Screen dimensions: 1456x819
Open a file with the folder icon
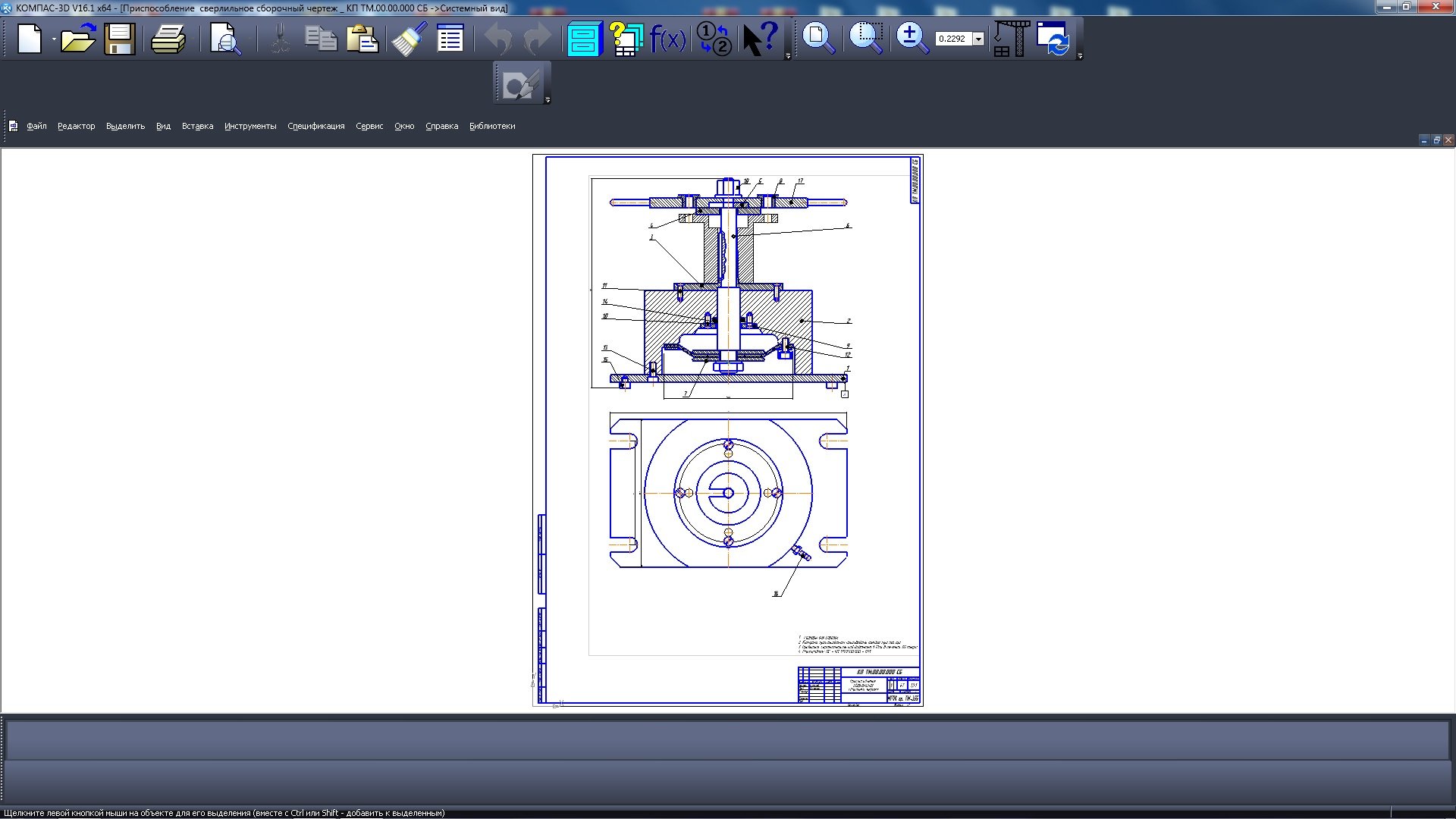tap(77, 39)
